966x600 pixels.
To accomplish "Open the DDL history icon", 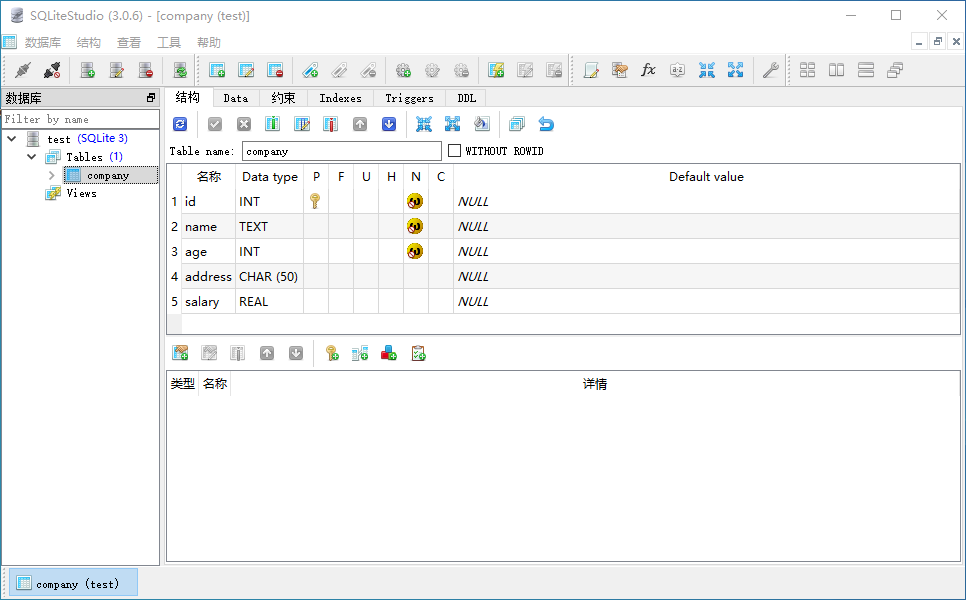I will coord(620,70).
